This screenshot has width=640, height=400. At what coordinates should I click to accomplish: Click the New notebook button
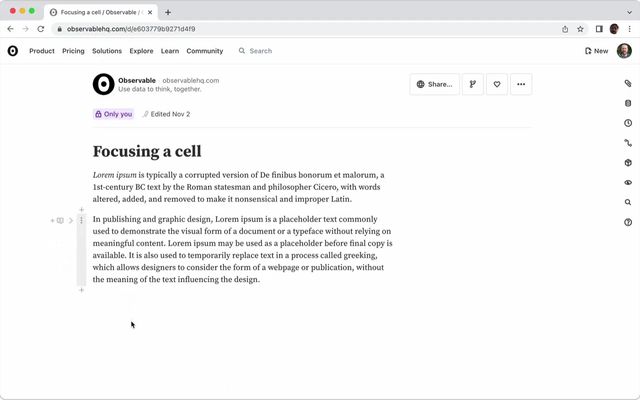pyautogui.click(x=596, y=51)
